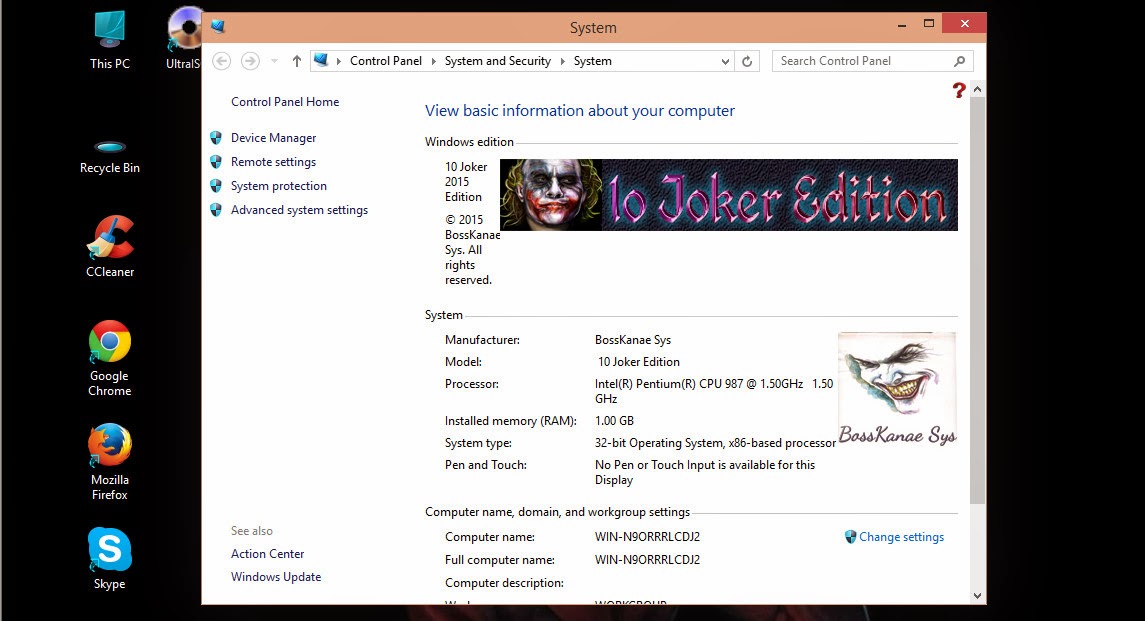The width and height of the screenshot is (1145, 621).
Task: Refresh the System page
Action: (x=747, y=61)
